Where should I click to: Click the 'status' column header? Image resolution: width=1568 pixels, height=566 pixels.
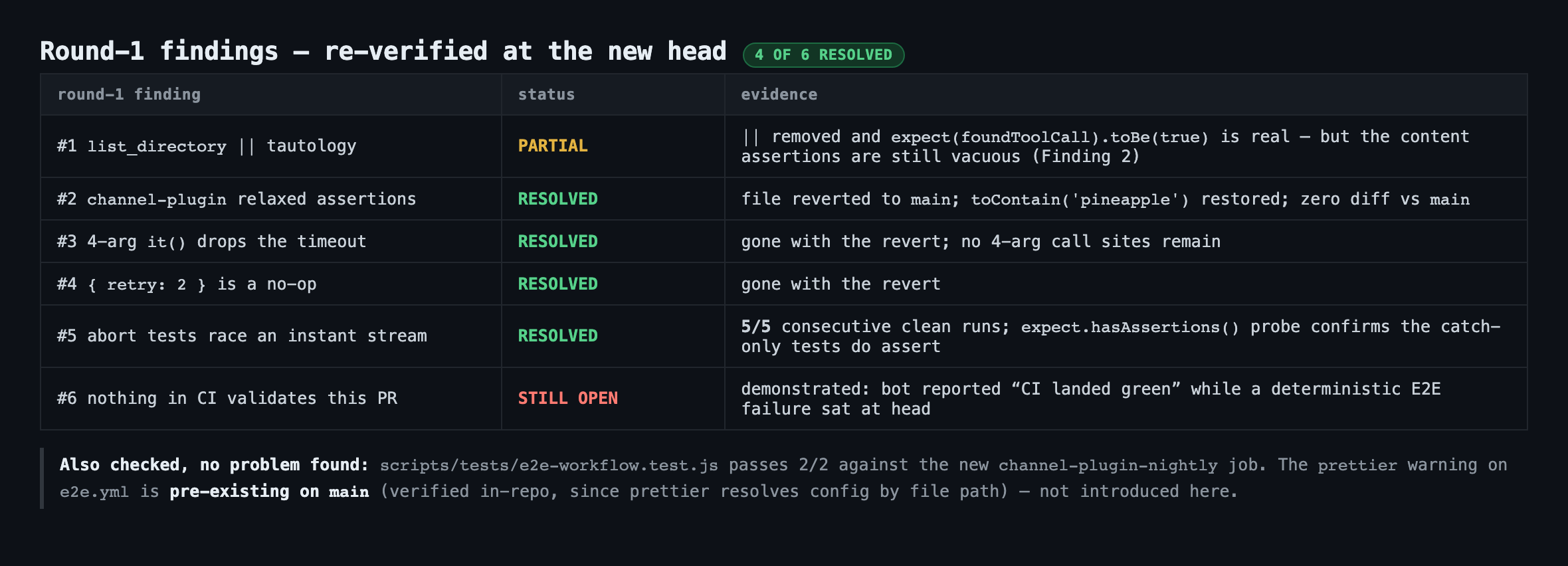tap(546, 94)
